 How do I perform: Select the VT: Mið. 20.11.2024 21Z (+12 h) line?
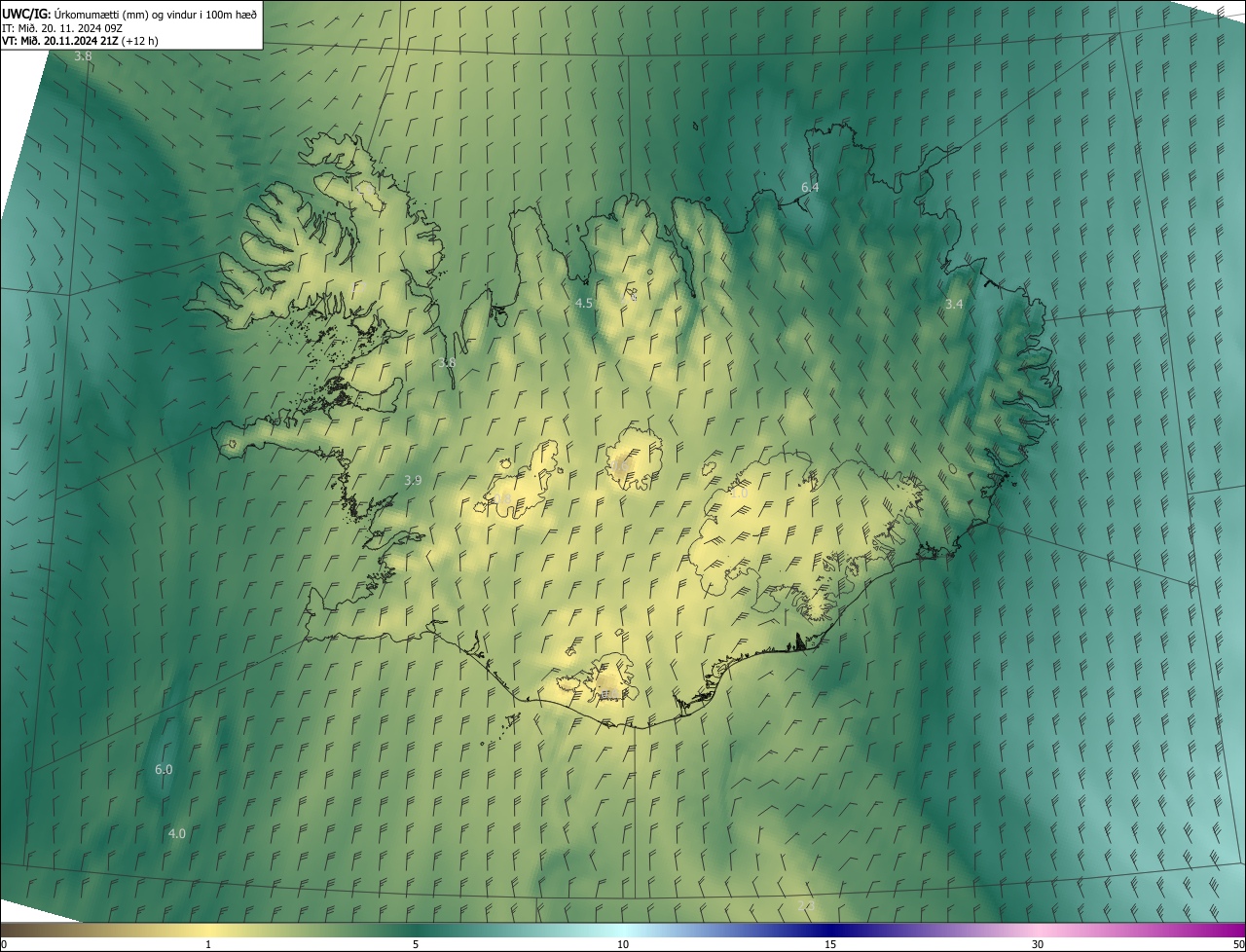pyautogui.click(x=80, y=41)
